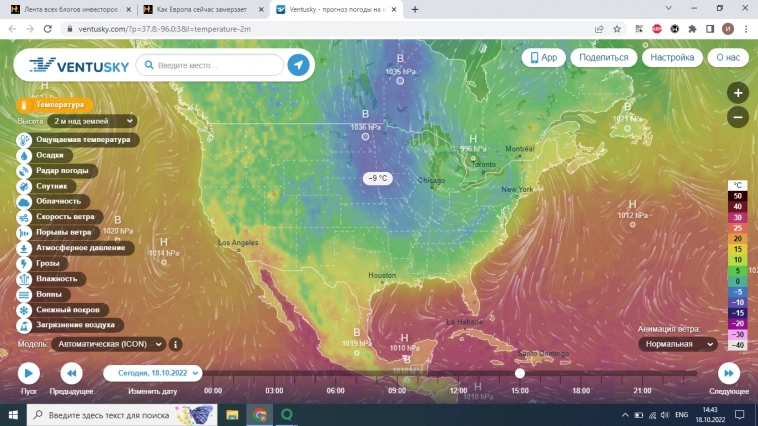Jump to the next (Следующее) time step
Viewport: 758px width, 426px height.
coord(729,373)
